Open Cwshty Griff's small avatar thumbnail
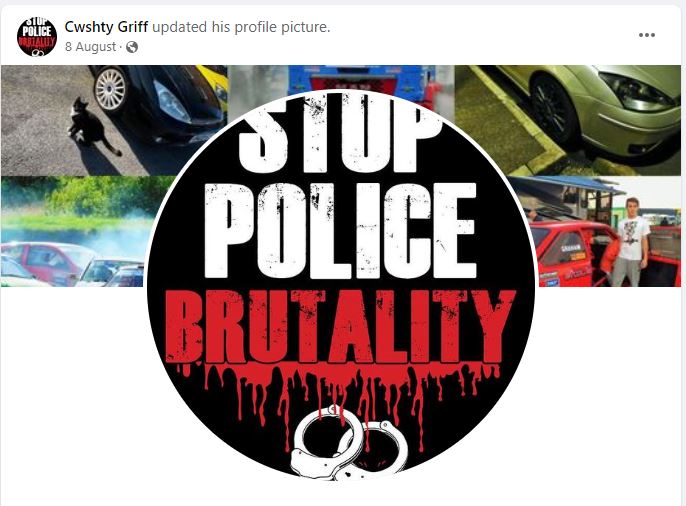 [37, 37]
